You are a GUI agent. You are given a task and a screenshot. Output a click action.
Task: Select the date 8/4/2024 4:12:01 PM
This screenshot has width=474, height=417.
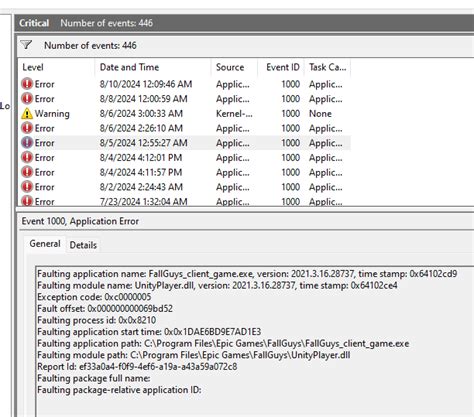pyautogui.click(x=141, y=157)
